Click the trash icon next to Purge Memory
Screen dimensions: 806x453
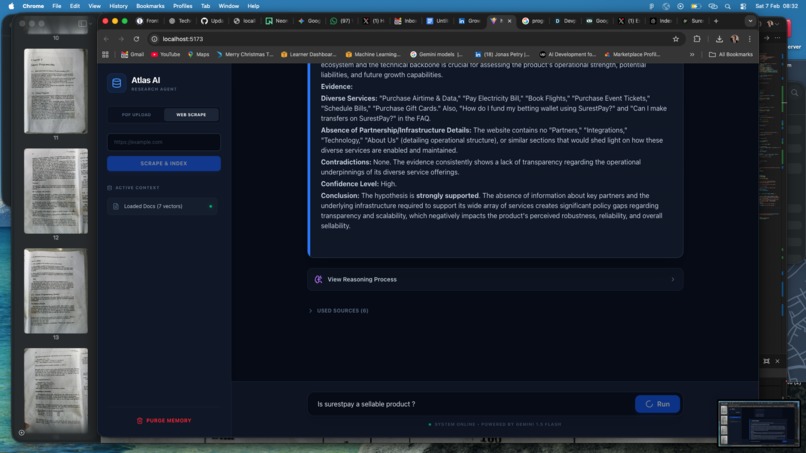pos(139,421)
